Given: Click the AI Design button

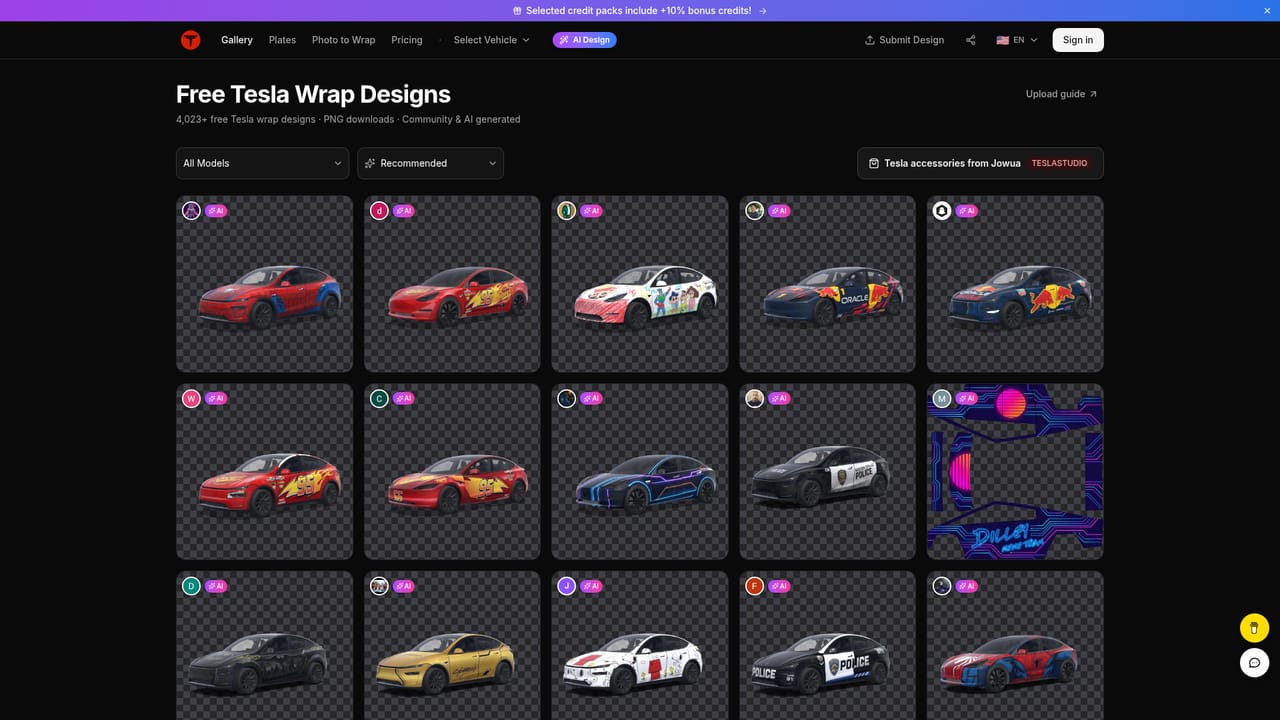Looking at the screenshot, I should [584, 40].
